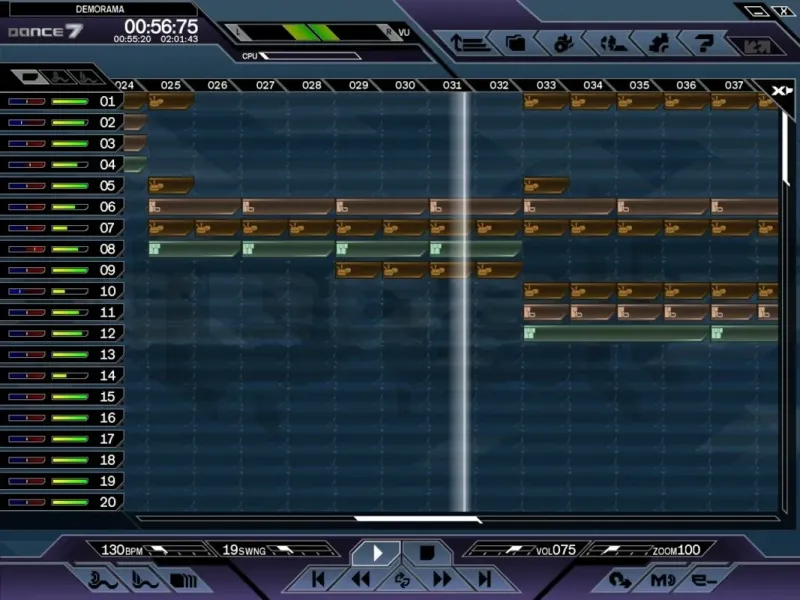Click the pan slider of track 01

click(x=27, y=102)
